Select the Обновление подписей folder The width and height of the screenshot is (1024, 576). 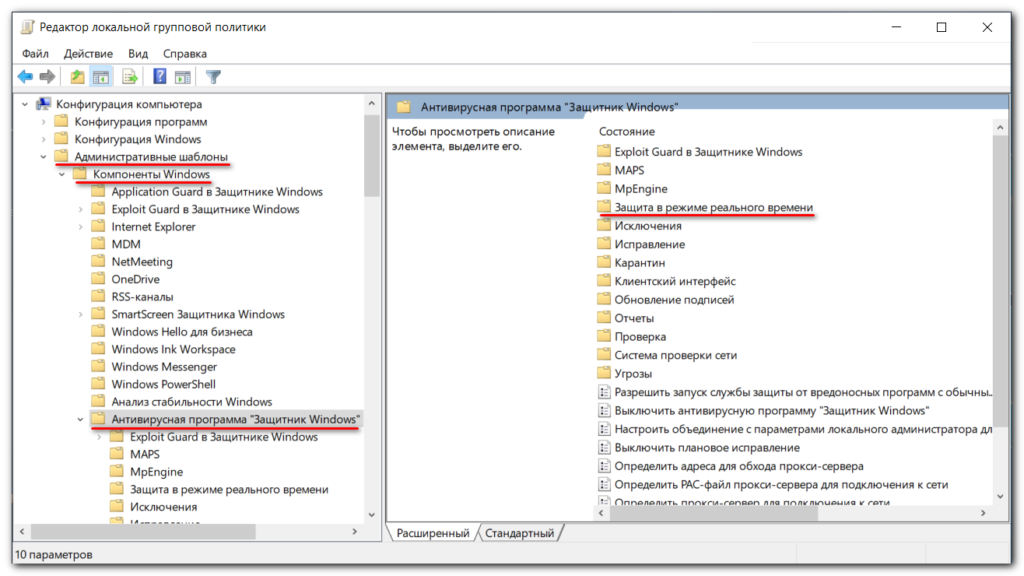pos(674,299)
